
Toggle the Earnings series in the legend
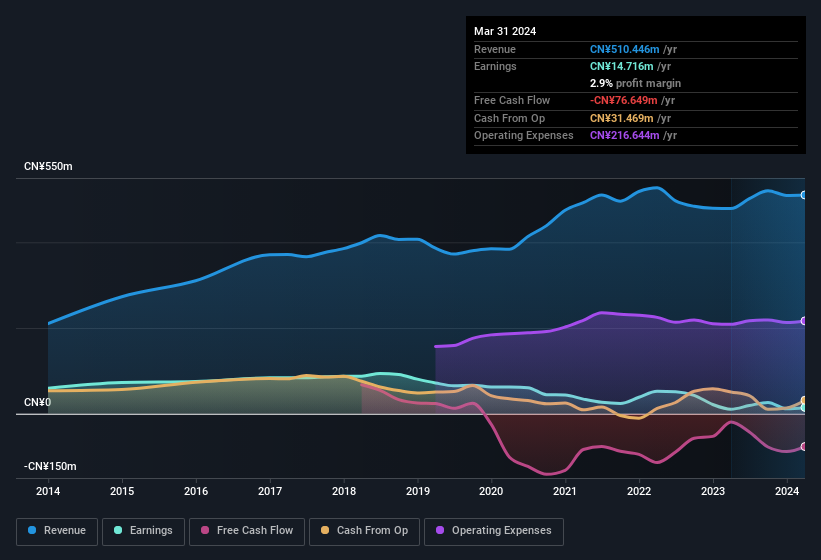(143, 531)
